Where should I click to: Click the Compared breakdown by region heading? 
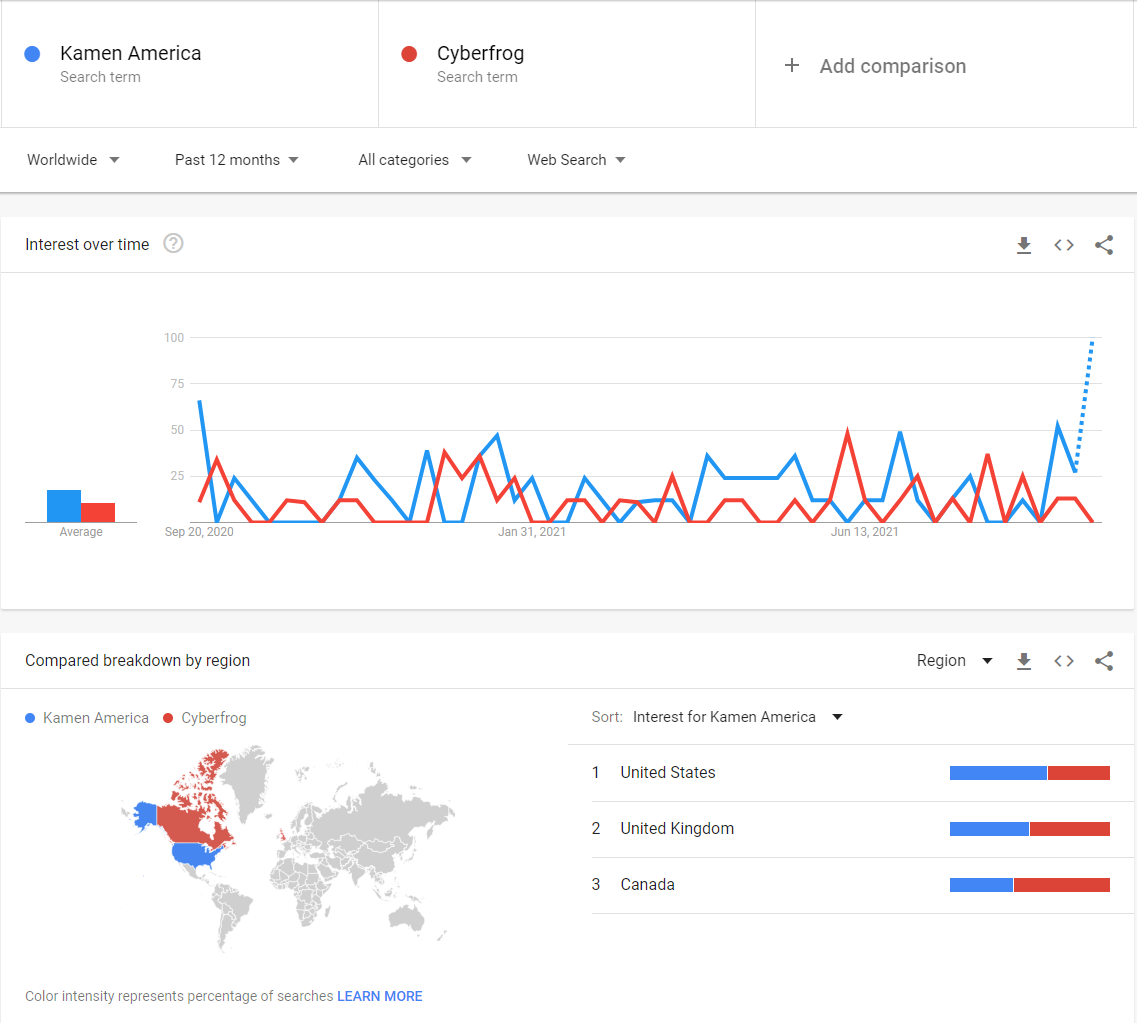tap(137, 660)
